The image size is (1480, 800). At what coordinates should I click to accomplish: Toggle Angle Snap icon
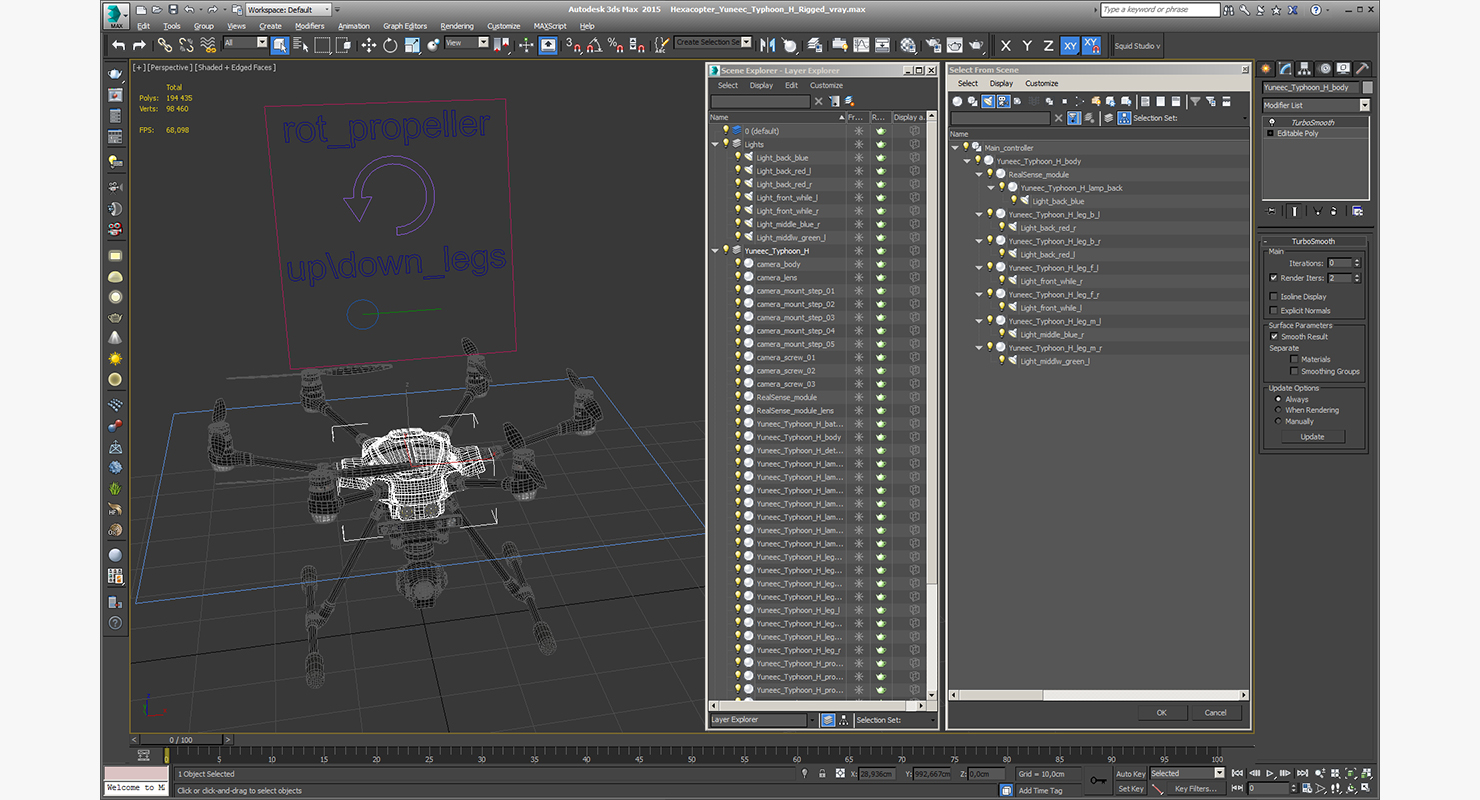pos(594,45)
